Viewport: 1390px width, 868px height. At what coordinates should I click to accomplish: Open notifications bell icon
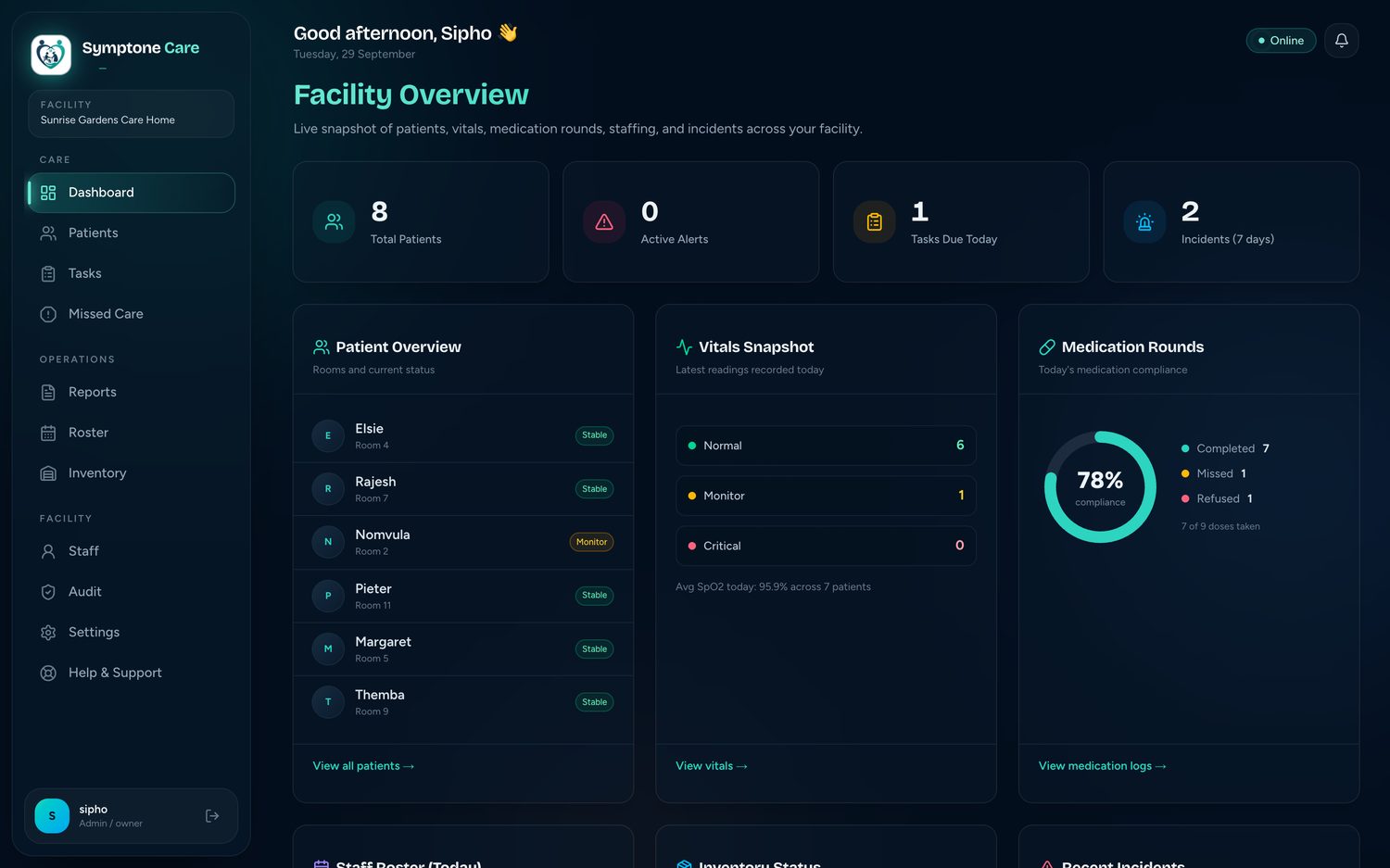click(1341, 40)
